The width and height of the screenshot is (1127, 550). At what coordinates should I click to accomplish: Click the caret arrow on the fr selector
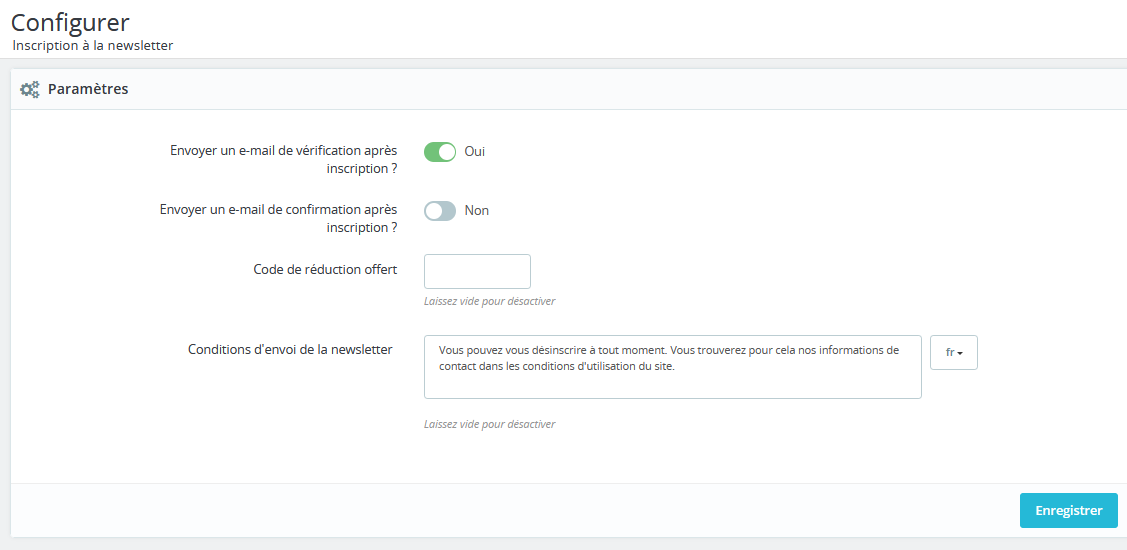tap(960, 354)
